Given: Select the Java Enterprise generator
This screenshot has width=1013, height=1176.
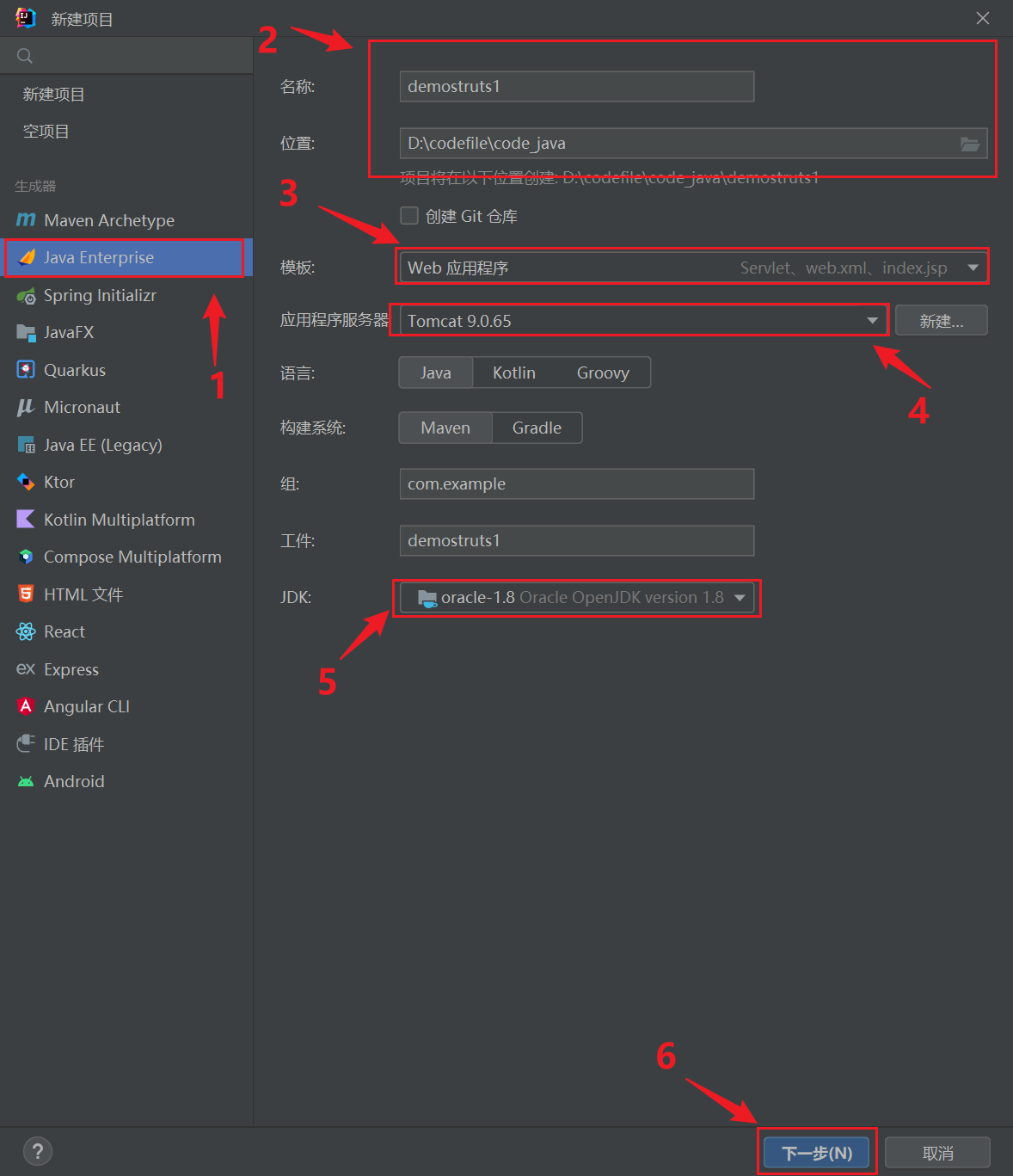Looking at the screenshot, I should (x=126, y=257).
